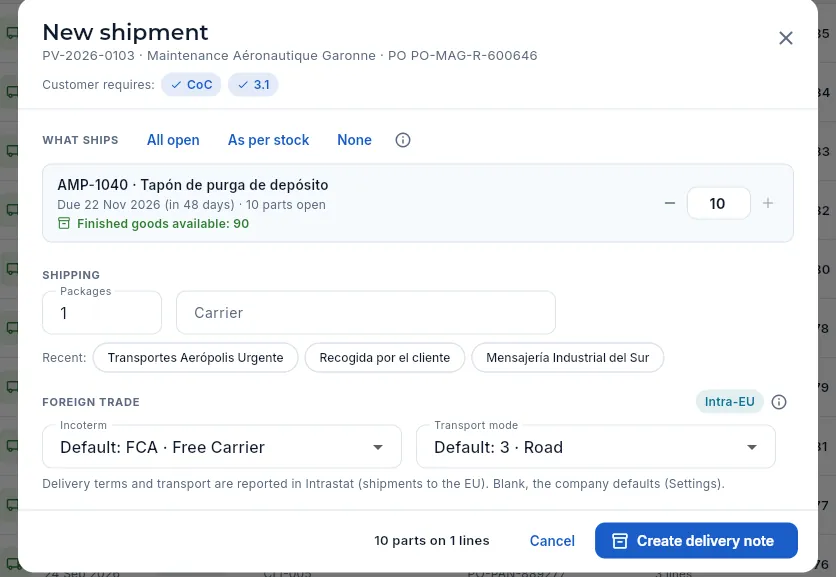
Task: Decrease AMP-1040 quantity with minus
Action: (x=670, y=203)
